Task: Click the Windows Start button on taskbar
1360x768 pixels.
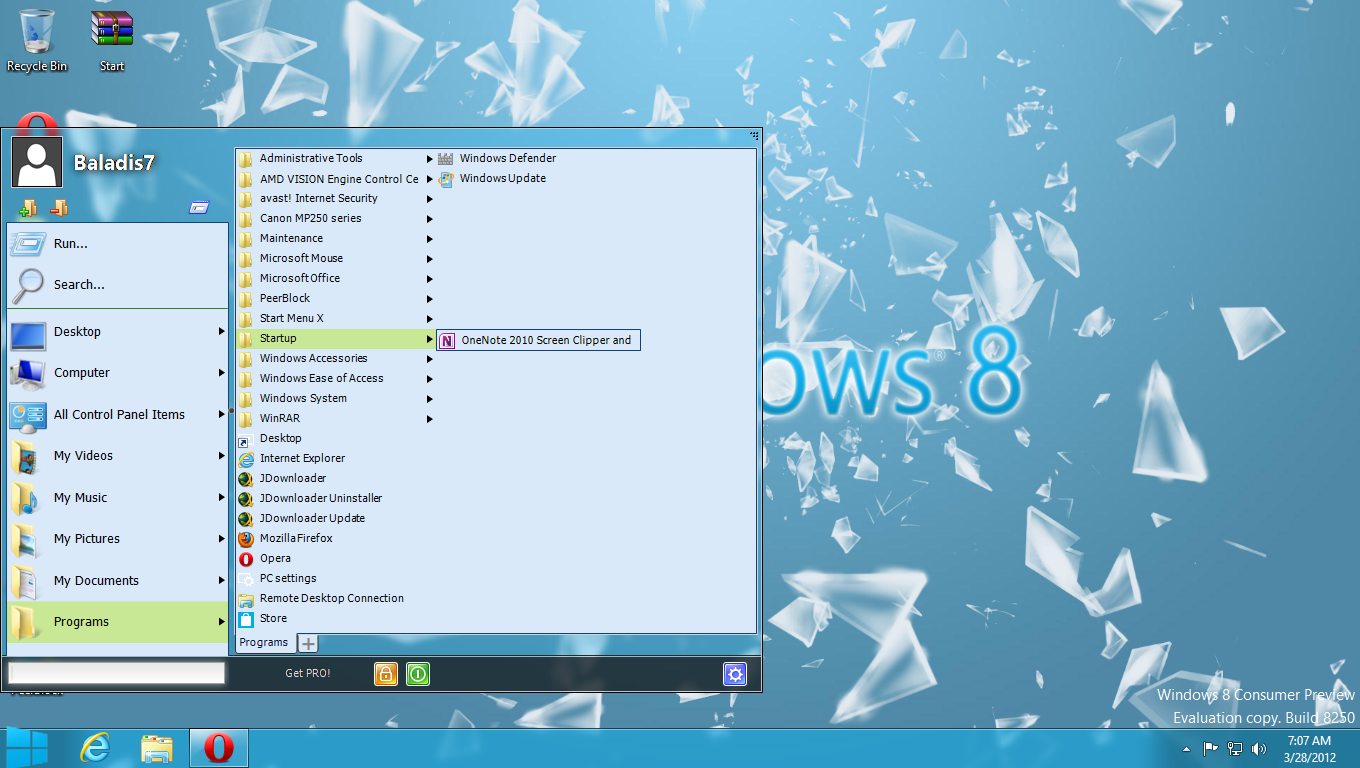Action: [27, 748]
